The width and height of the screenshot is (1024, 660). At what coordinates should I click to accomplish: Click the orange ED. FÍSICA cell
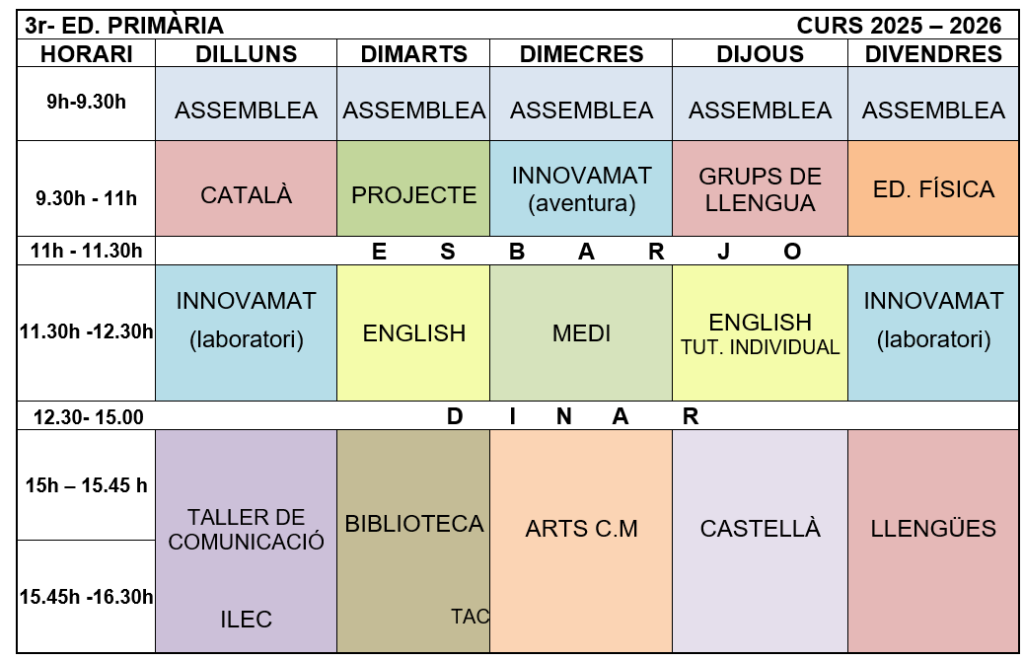click(933, 189)
